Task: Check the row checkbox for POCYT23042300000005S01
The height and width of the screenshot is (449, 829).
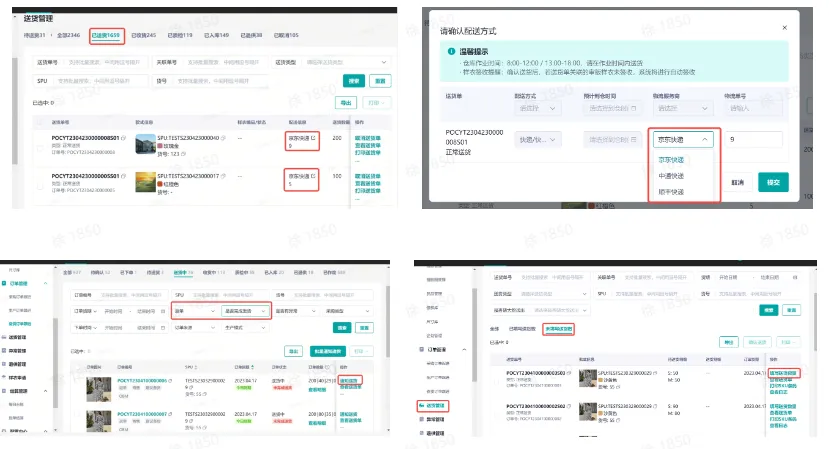Action: tap(40, 186)
